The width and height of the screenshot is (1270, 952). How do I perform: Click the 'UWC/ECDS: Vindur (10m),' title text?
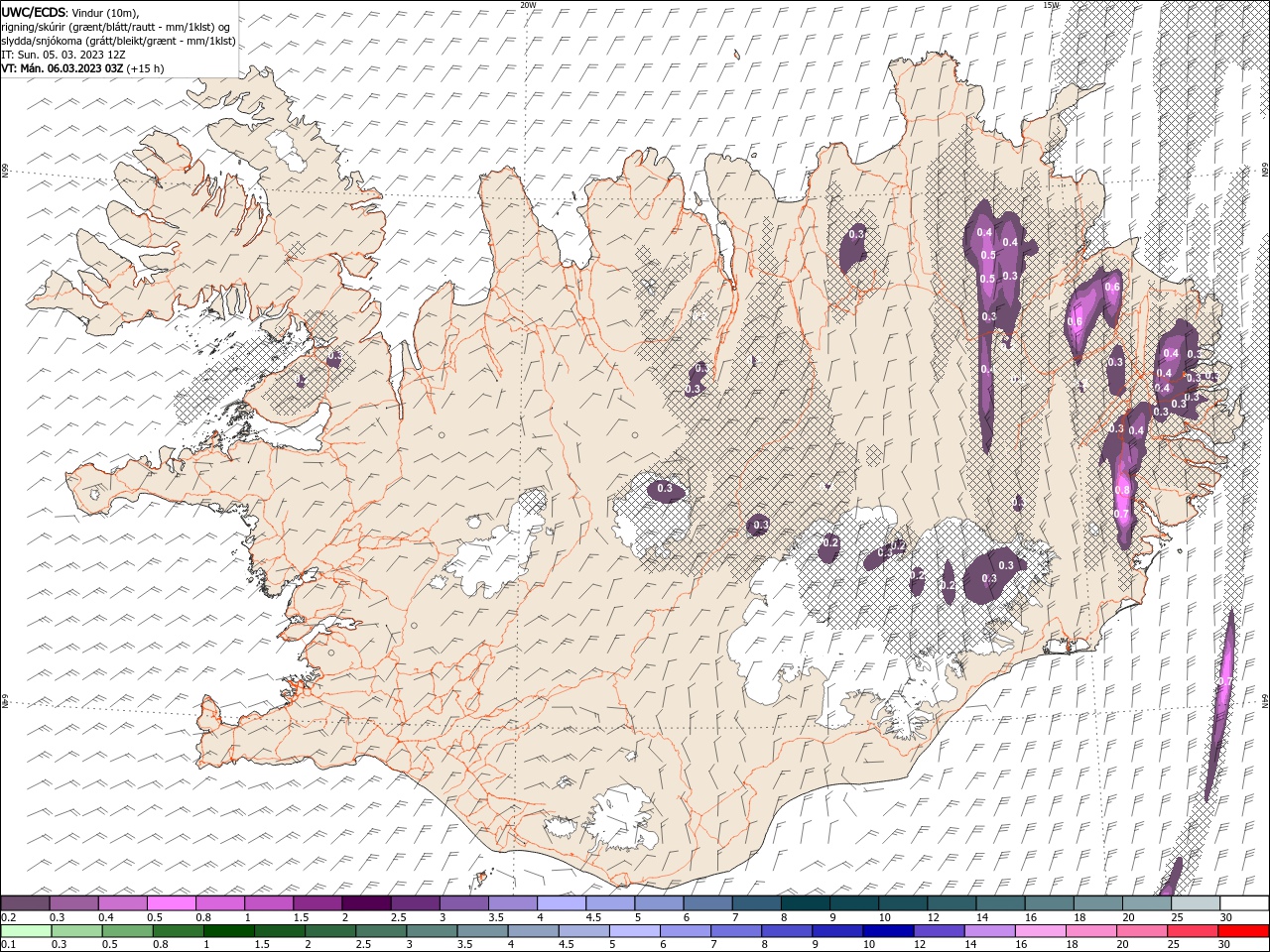pyautogui.click(x=70, y=12)
